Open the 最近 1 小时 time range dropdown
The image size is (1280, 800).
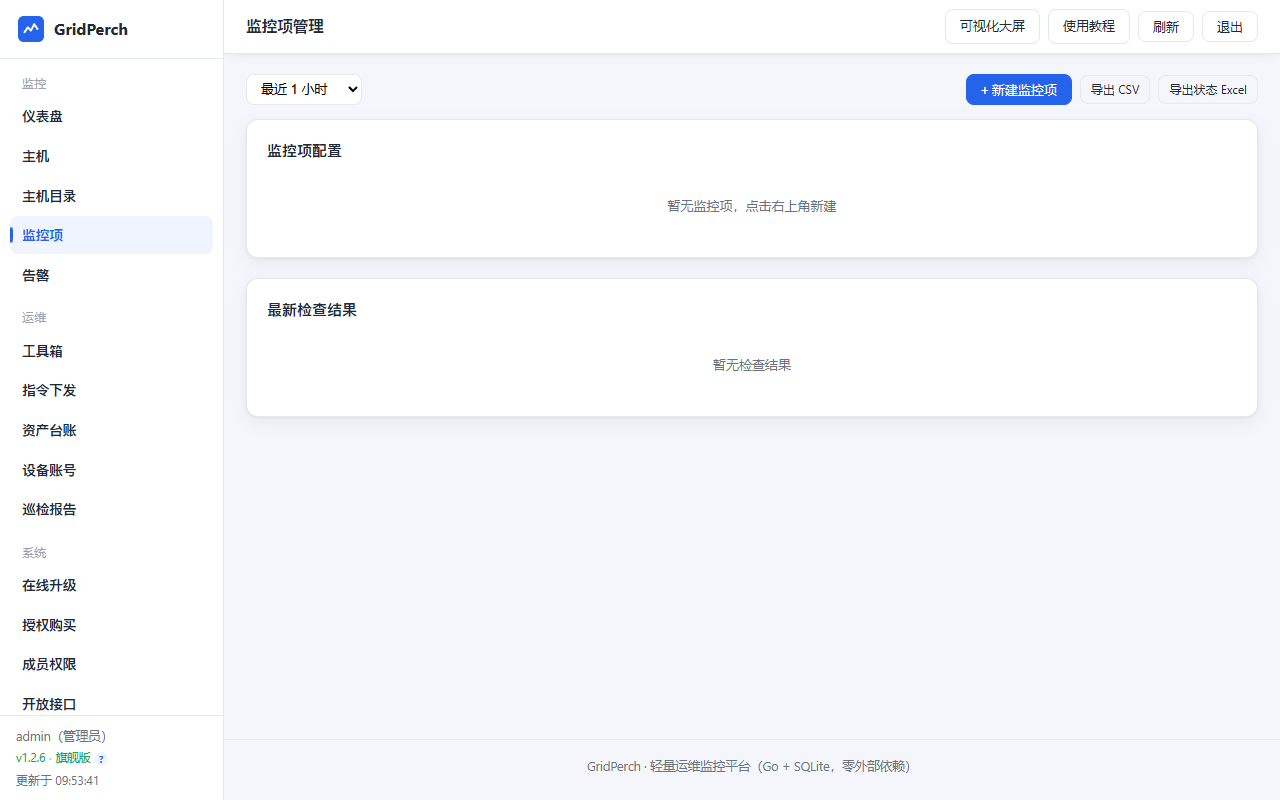click(304, 89)
